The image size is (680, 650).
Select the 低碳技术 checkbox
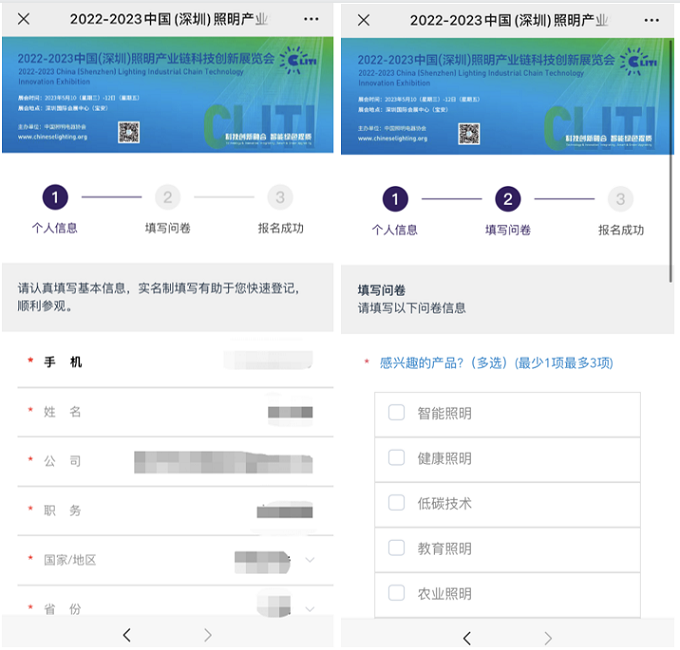397,503
